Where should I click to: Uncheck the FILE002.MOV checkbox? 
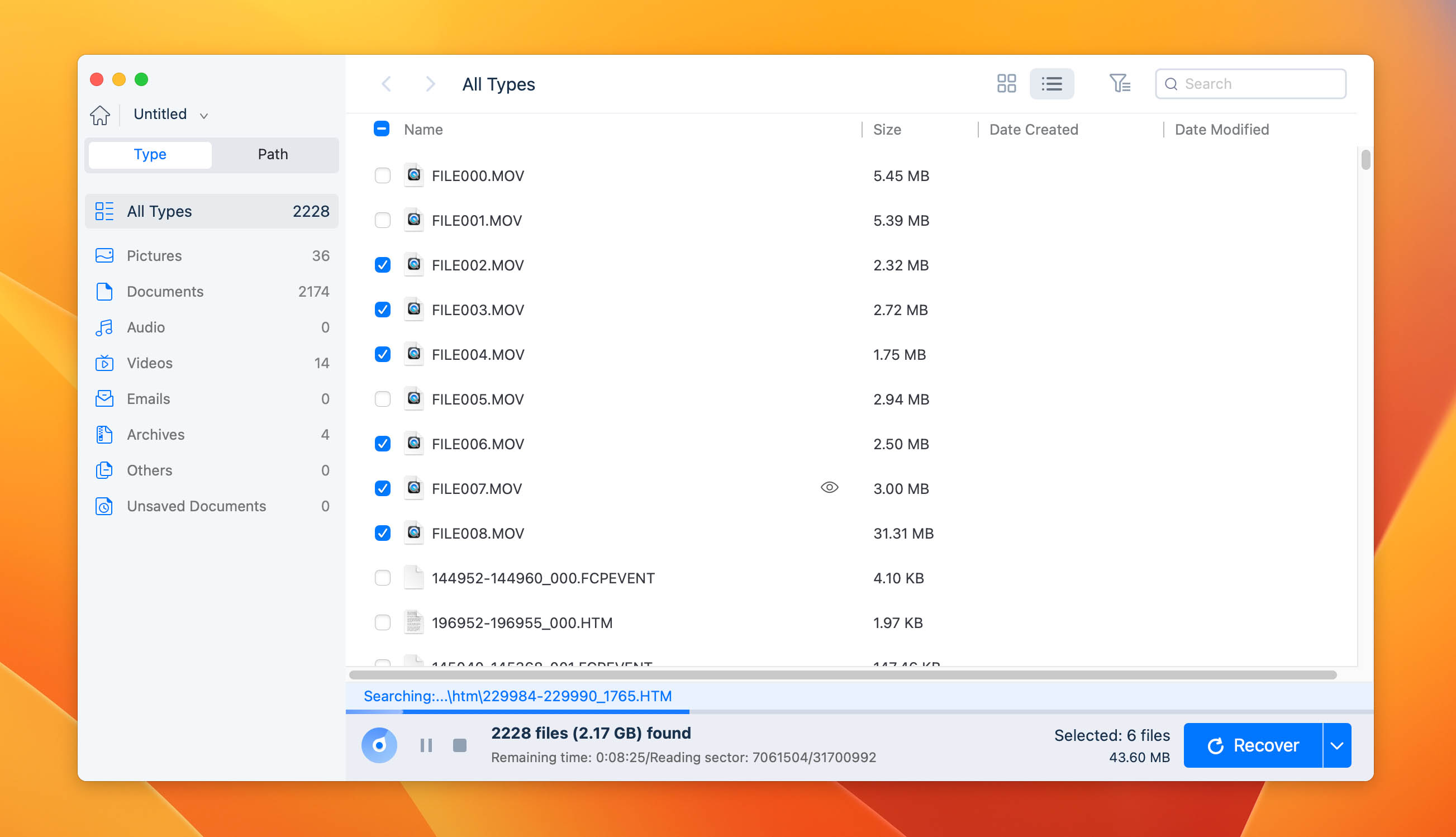382,265
